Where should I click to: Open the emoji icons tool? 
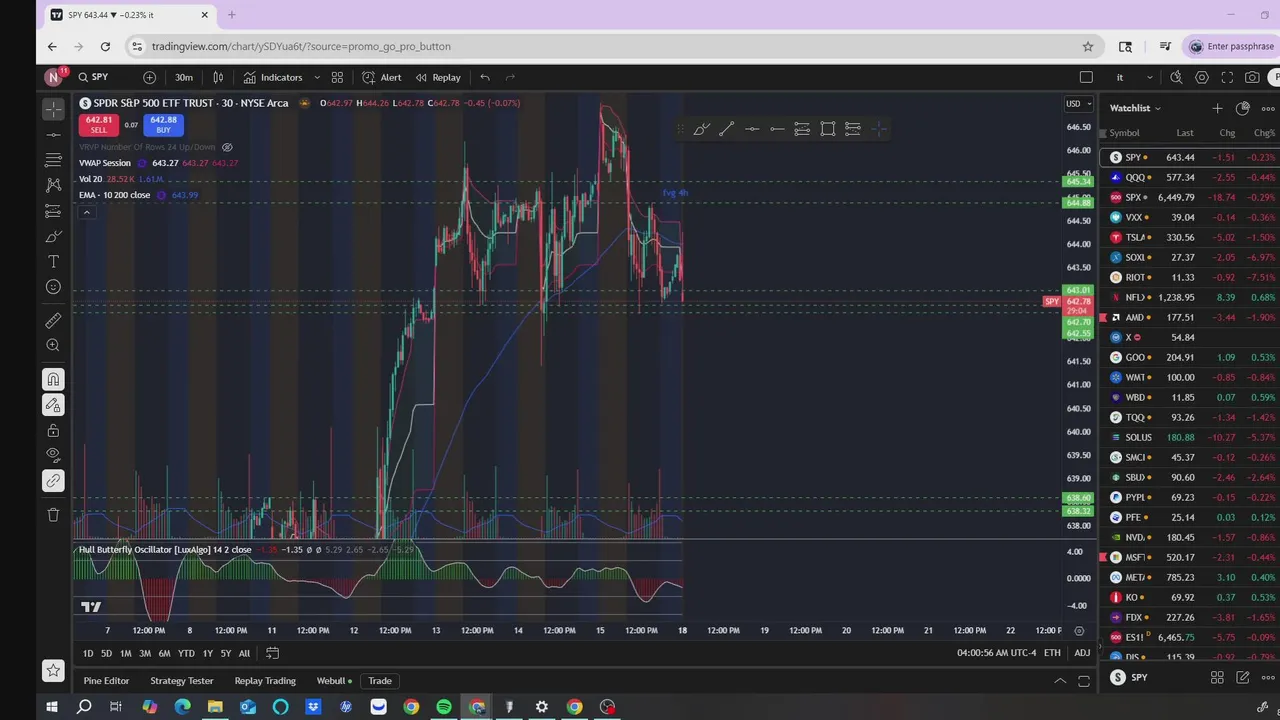coord(53,287)
